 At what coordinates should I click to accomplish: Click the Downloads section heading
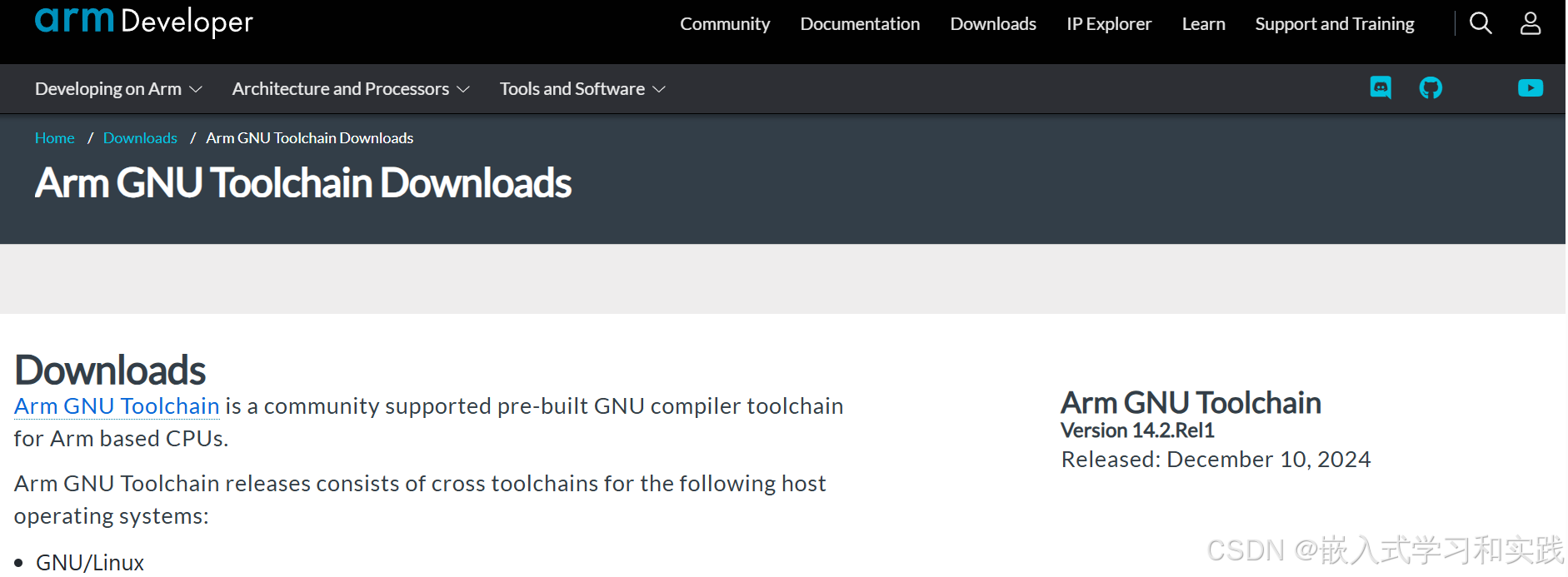[110, 370]
